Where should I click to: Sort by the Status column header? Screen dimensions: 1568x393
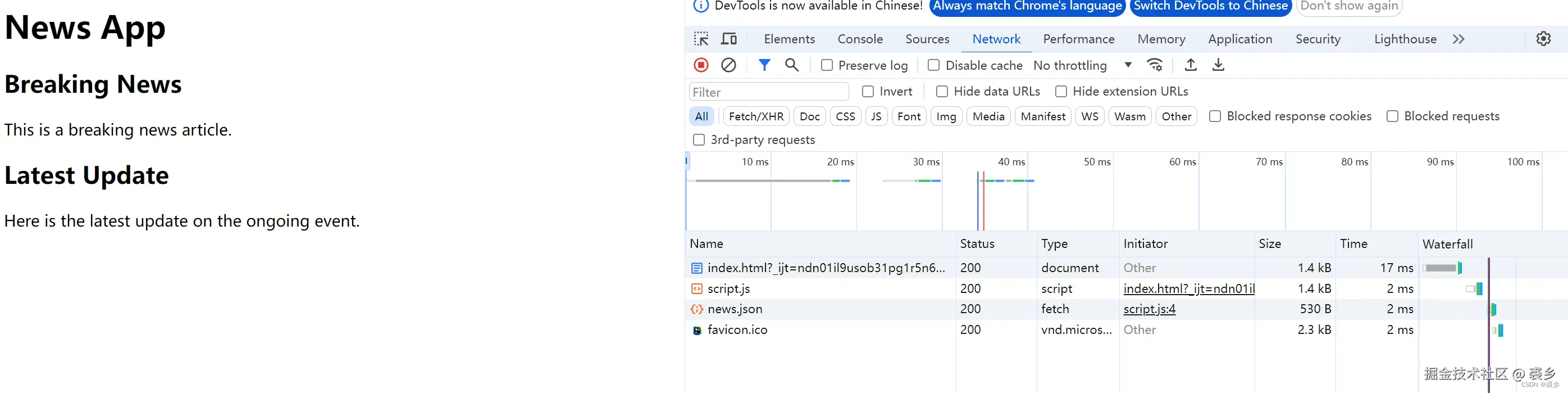coord(996,243)
